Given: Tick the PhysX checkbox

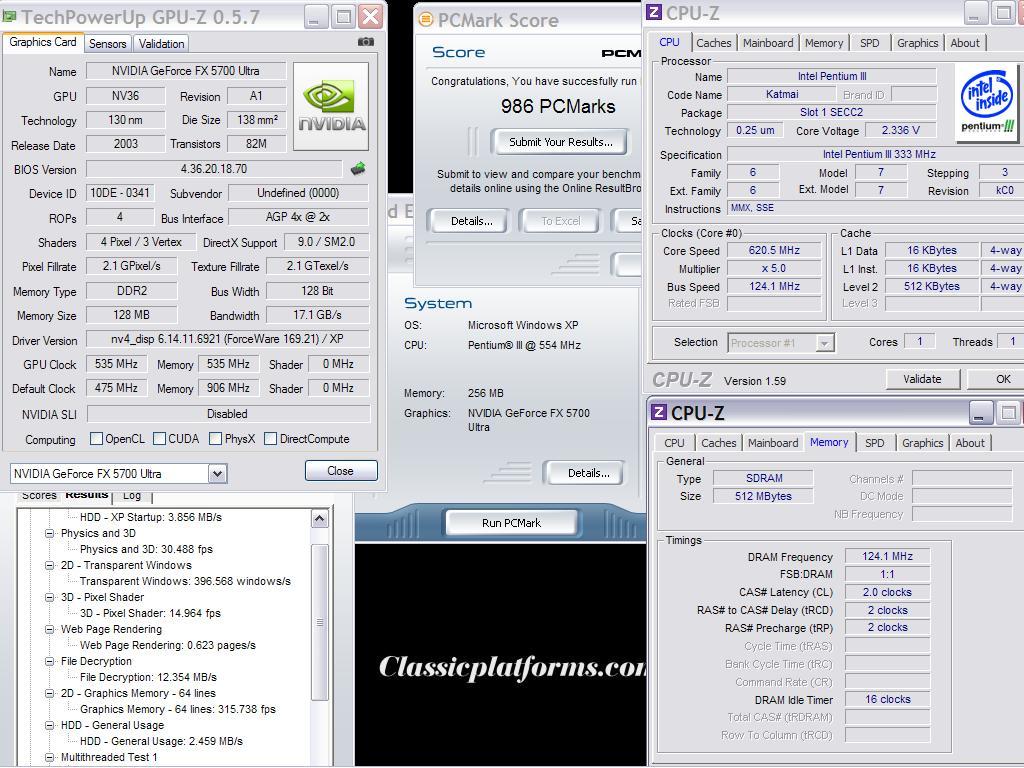Looking at the screenshot, I should point(216,439).
